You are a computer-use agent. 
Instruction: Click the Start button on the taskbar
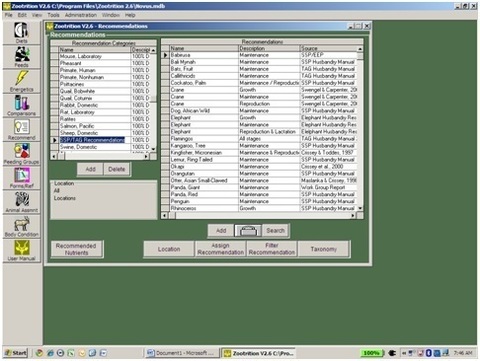(16, 353)
